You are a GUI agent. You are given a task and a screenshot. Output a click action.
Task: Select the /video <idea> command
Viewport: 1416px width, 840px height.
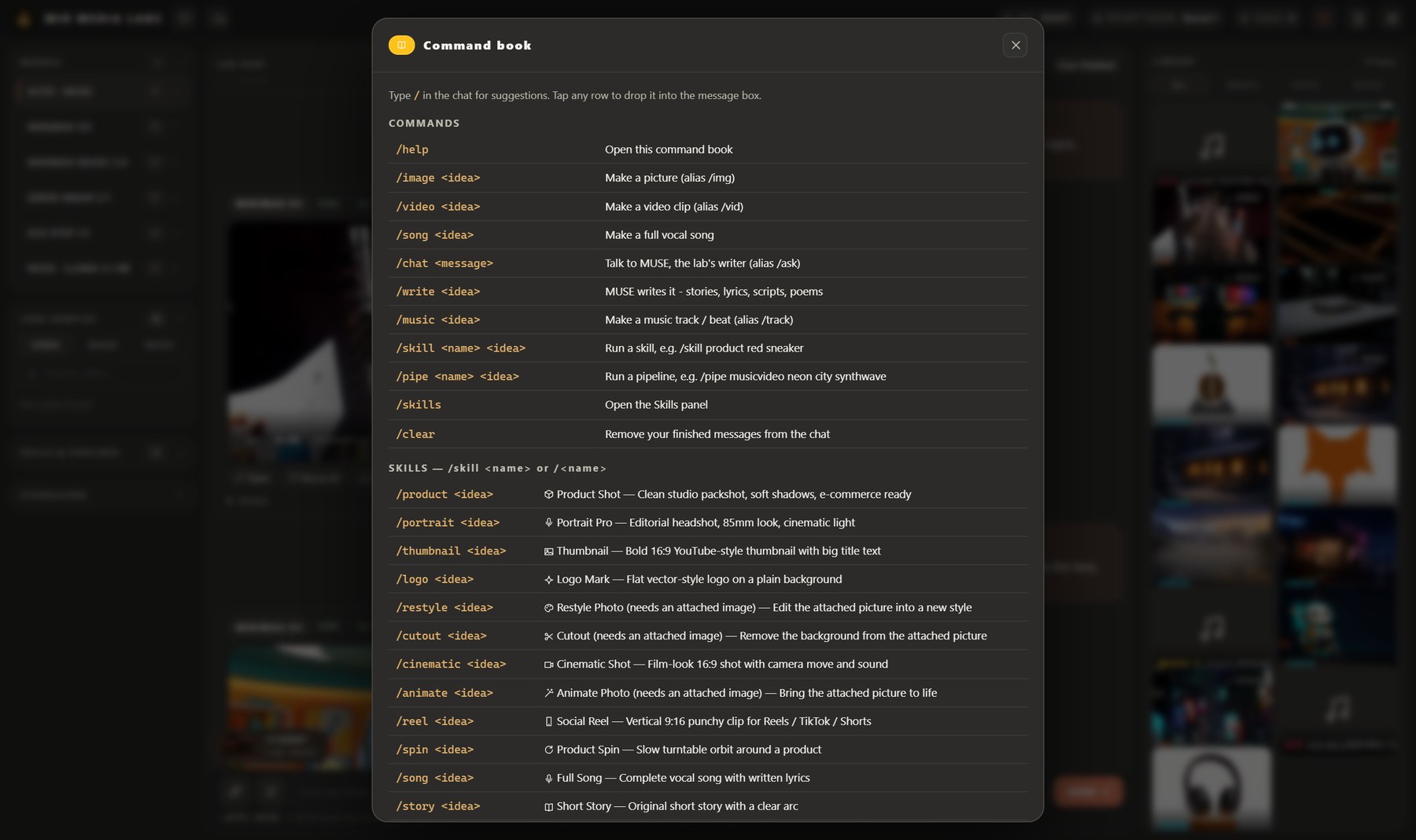pyautogui.click(x=708, y=206)
